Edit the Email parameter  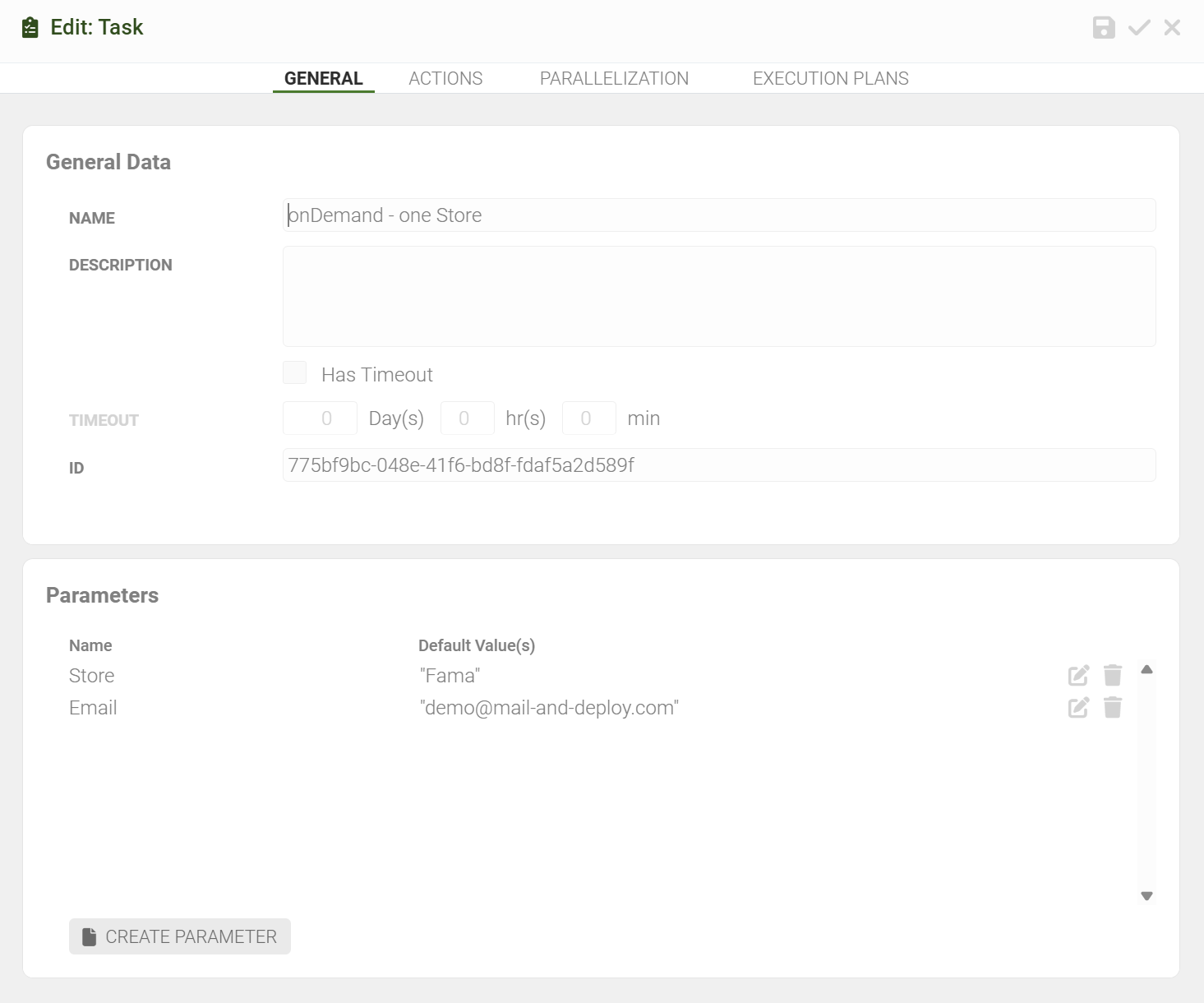1078,708
